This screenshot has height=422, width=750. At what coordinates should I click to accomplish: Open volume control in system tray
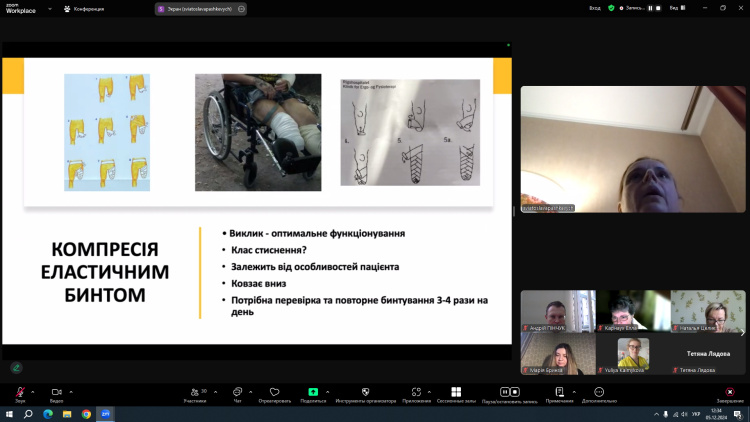684,414
